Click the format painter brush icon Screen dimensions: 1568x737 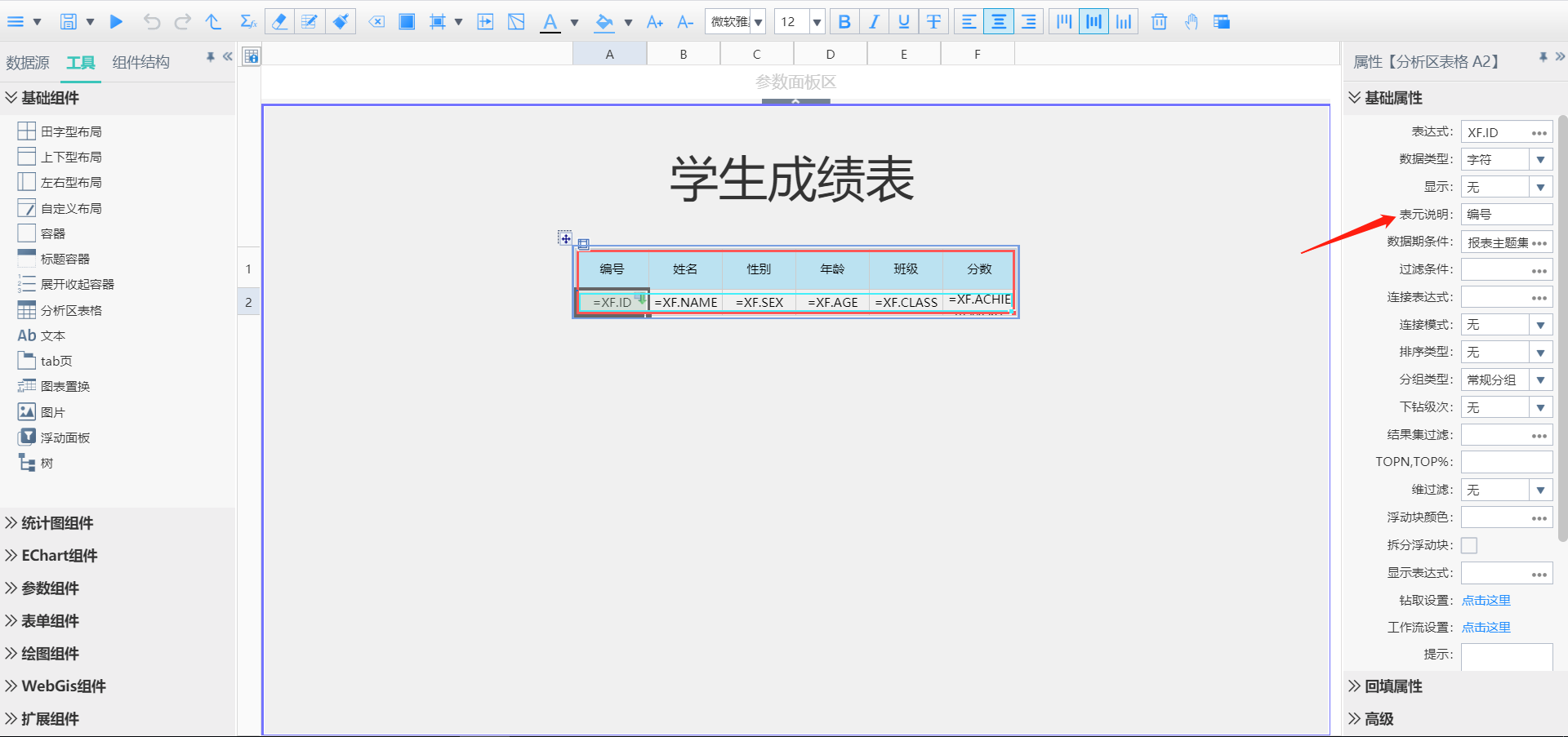pyautogui.click(x=341, y=22)
